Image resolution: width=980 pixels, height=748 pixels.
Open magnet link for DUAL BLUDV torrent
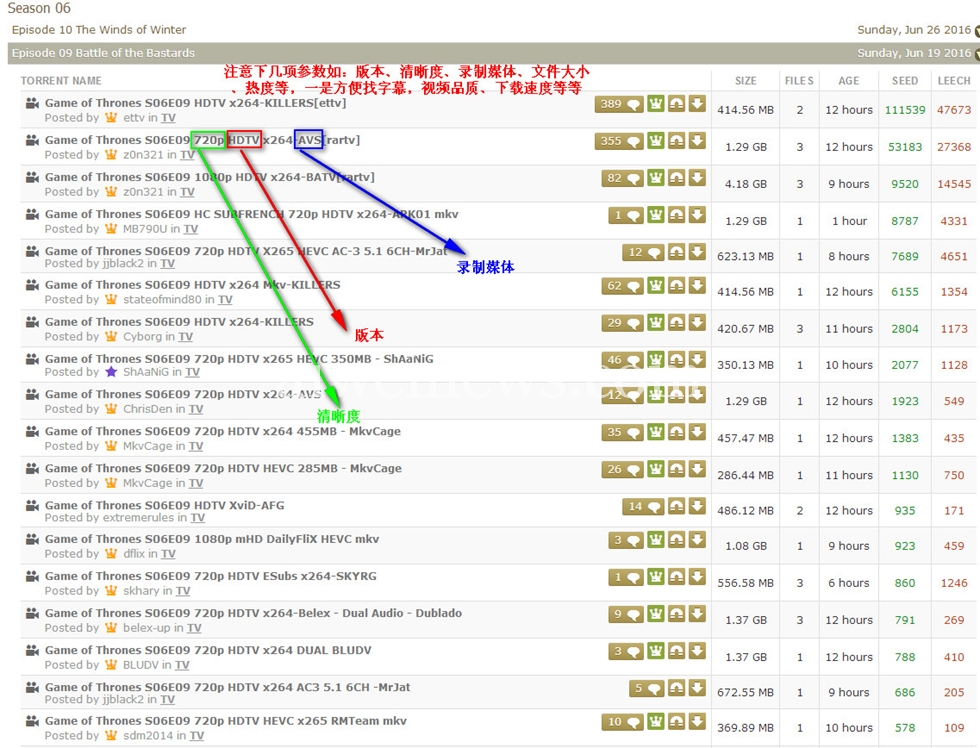[x=676, y=651]
